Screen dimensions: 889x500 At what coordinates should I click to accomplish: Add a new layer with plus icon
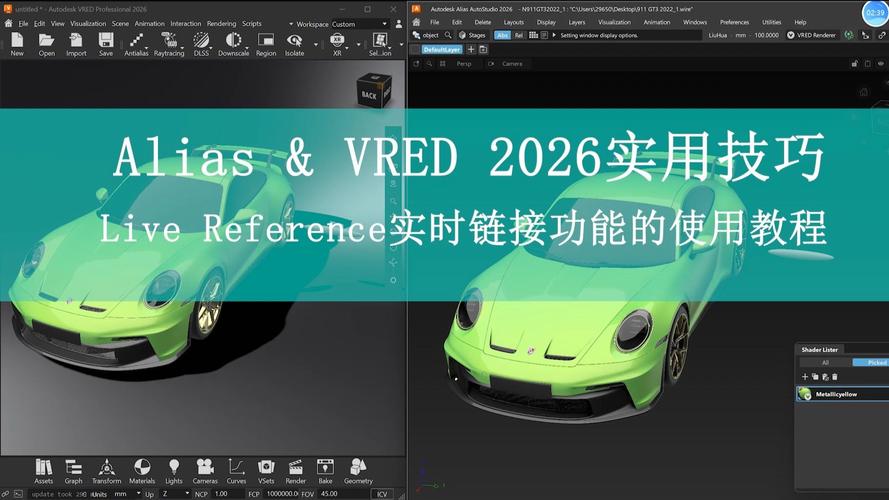(x=471, y=50)
